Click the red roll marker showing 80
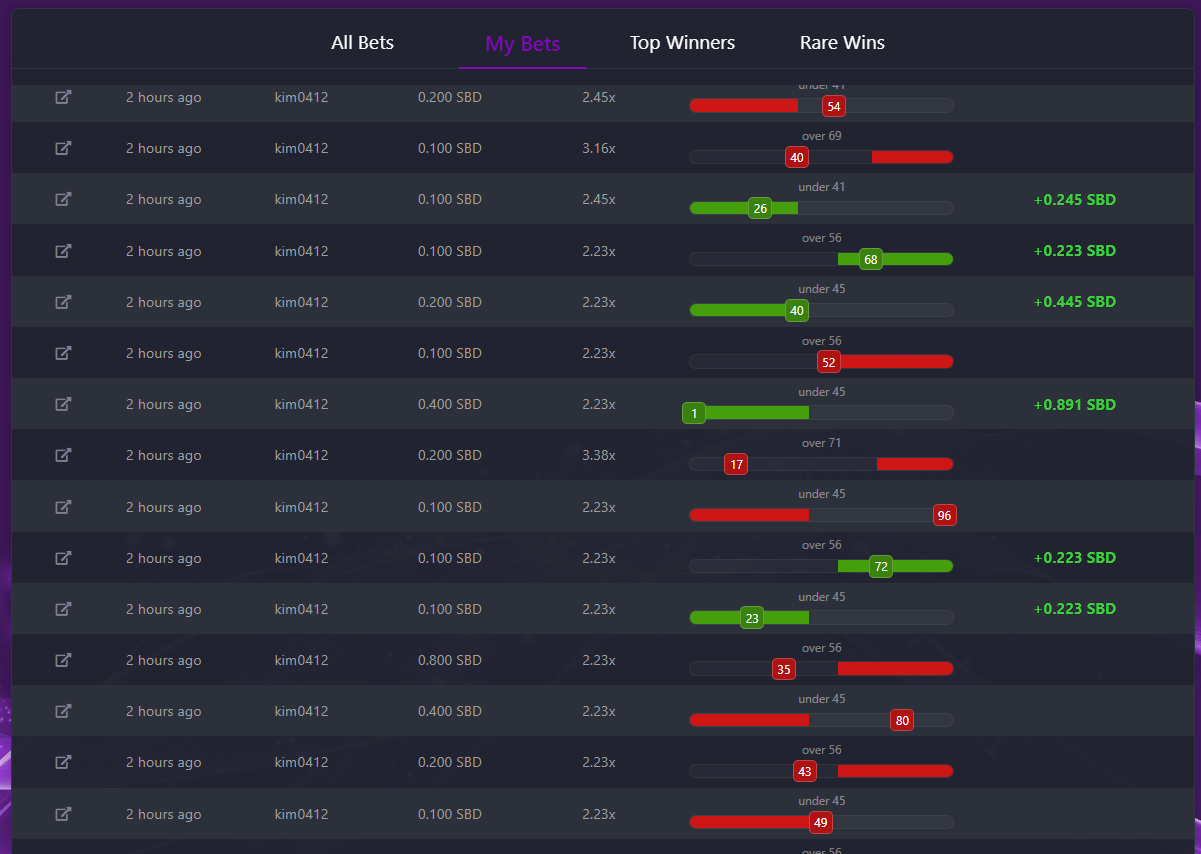Image resolution: width=1201 pixels, height=854 pixels. 902,720
